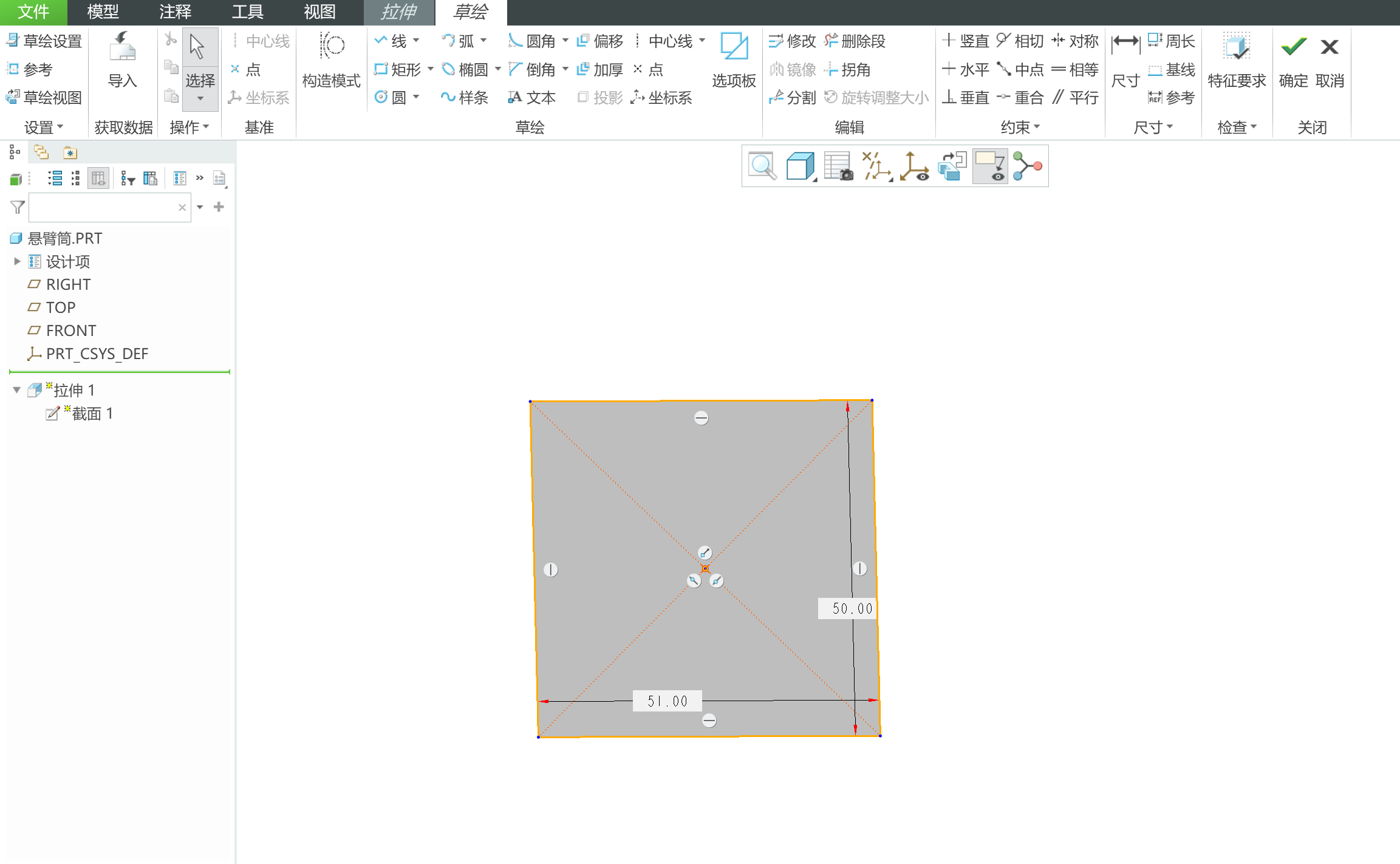The image size is (1400, 864).
Task: Expand the 设计项 tree node
Action: point(17,261)
